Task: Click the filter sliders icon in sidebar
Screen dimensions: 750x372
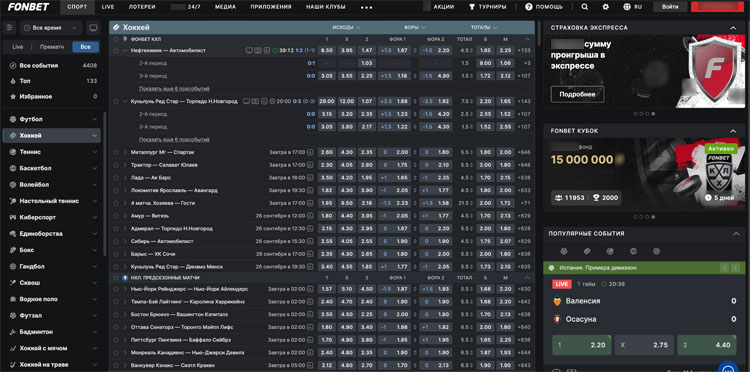Action: click(10, 28)
